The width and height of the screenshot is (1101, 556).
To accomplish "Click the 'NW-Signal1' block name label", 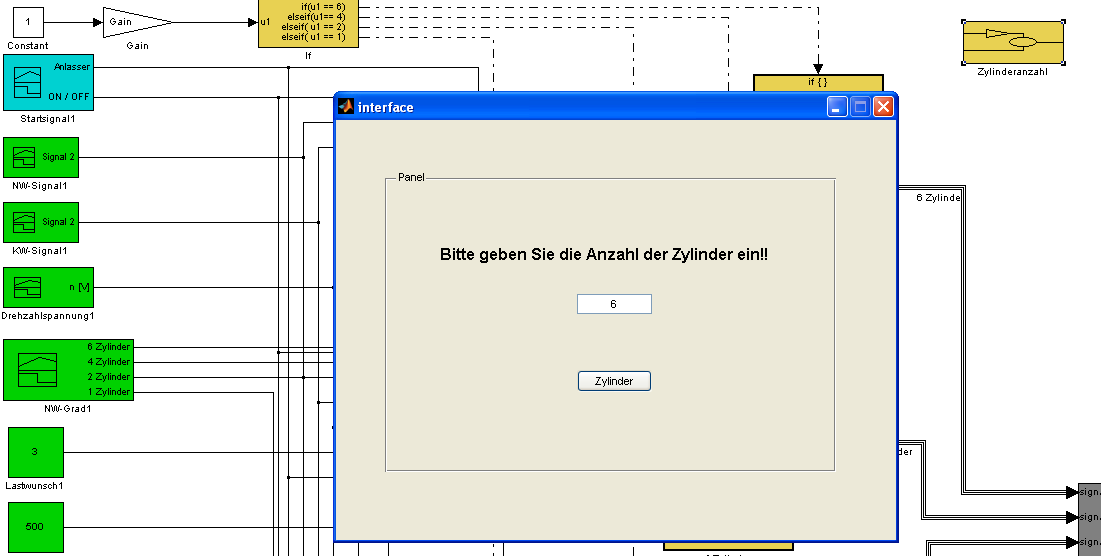I will click(x=40, y=186).
